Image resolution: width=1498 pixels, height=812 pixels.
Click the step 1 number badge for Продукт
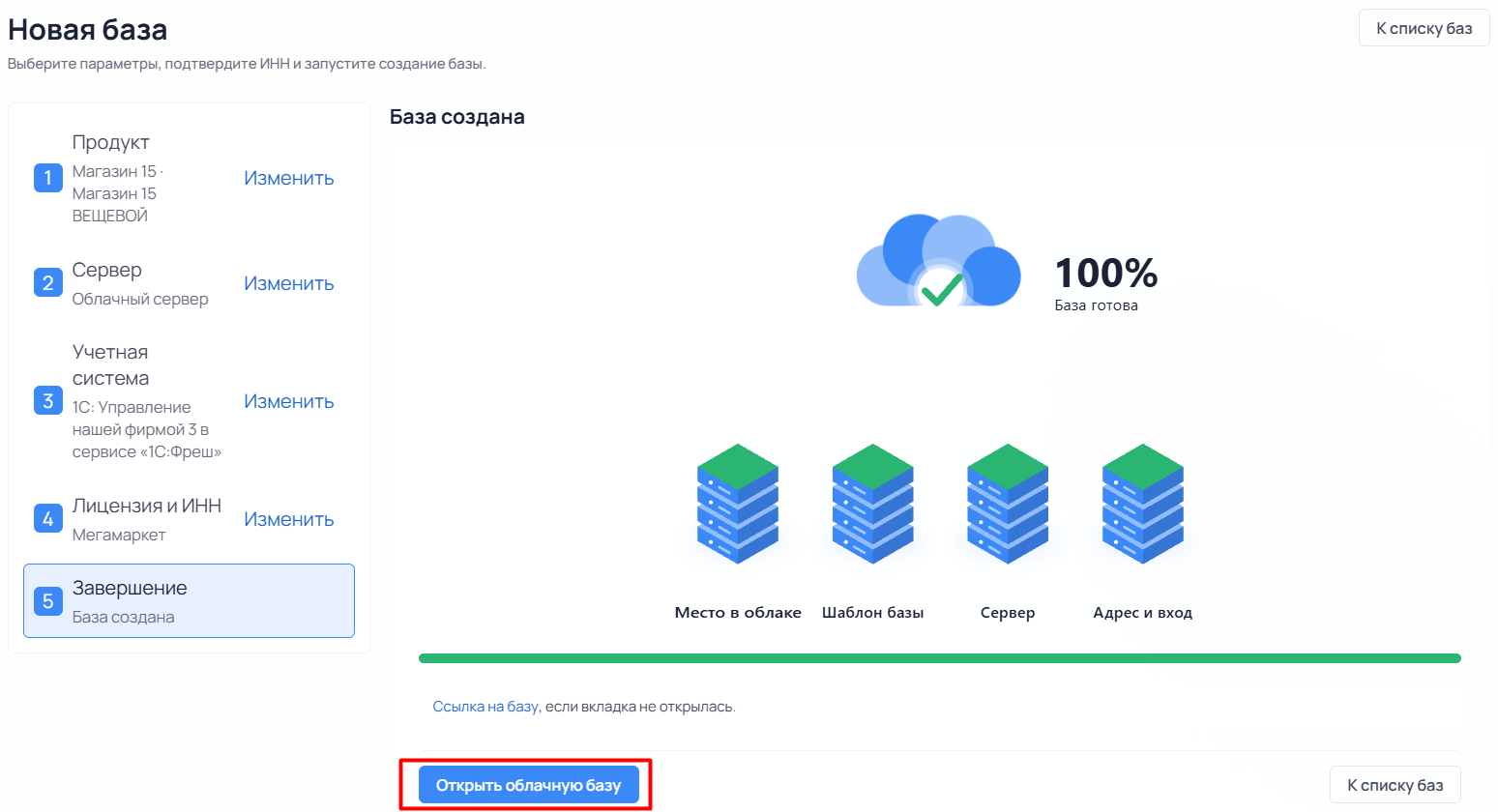(x=48, y=178)
